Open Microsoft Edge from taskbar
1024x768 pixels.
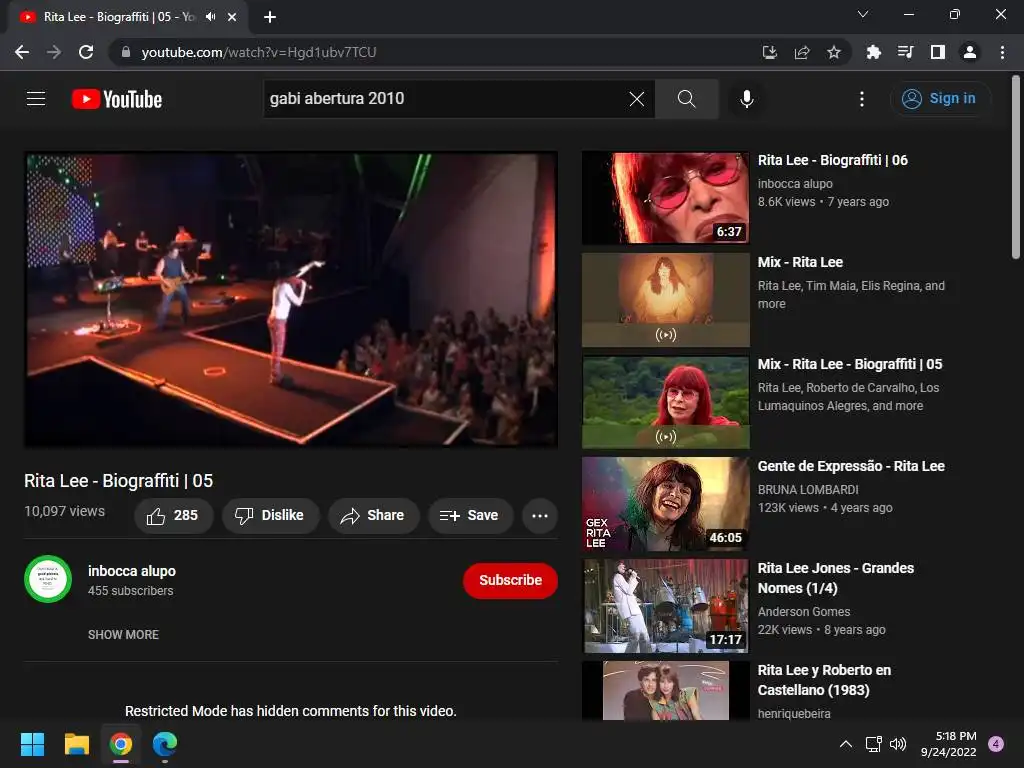(165, 744)
